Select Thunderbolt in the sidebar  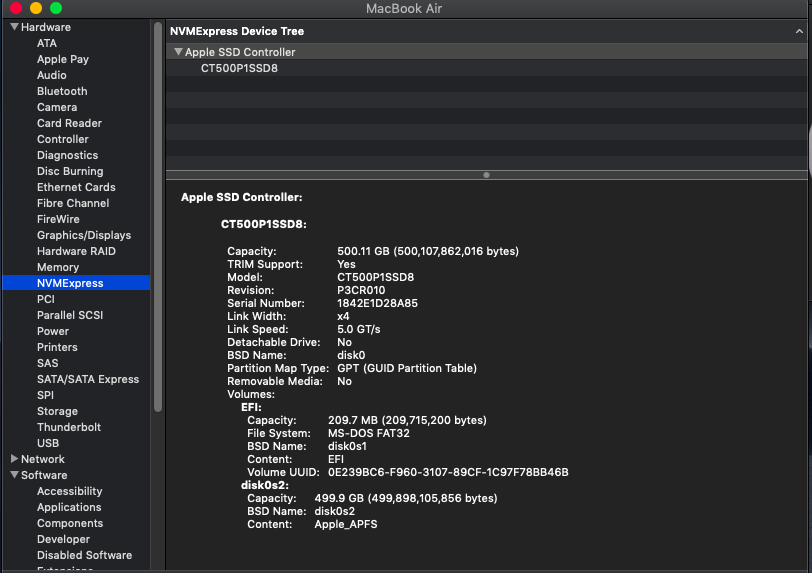click(x=69, y=427)
